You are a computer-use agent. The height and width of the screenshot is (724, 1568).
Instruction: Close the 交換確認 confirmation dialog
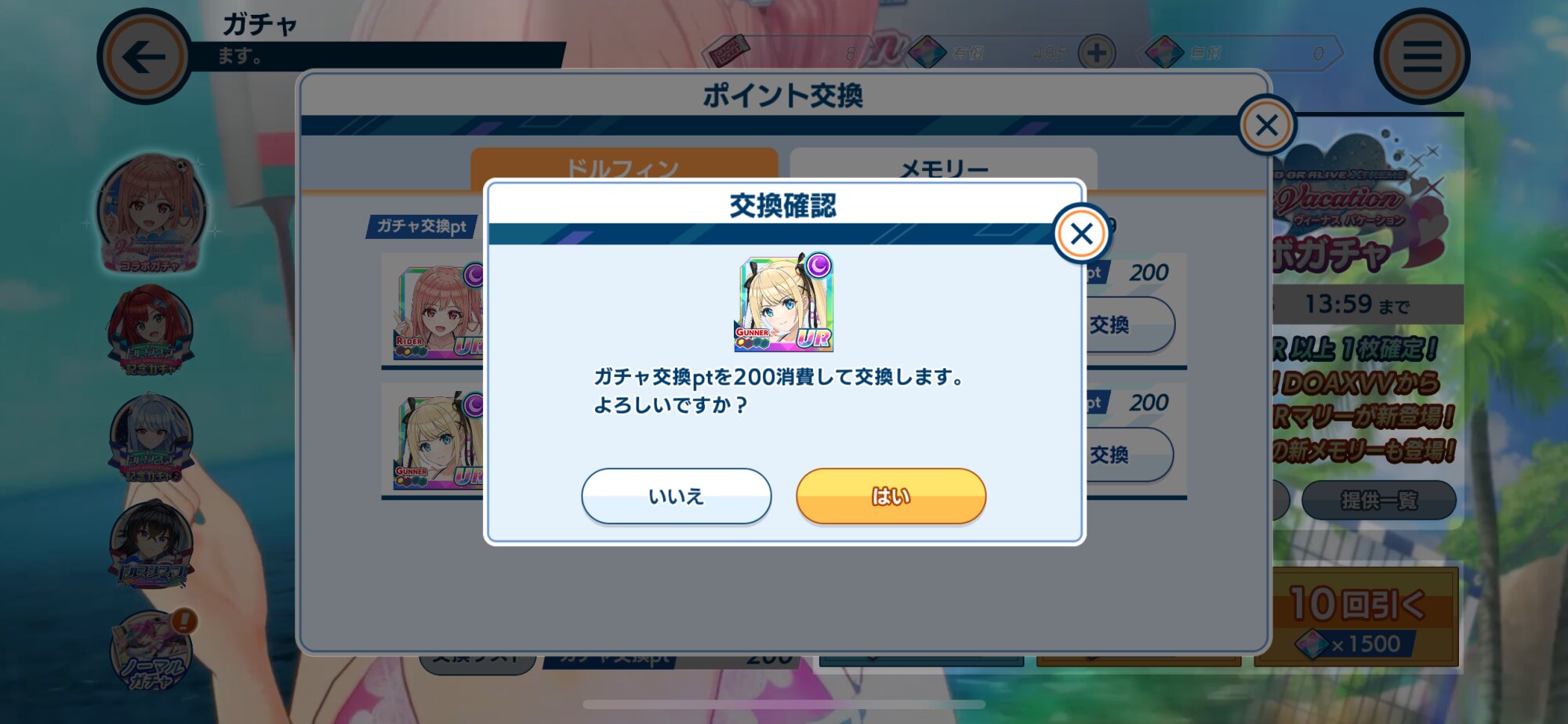(1081, 233)
